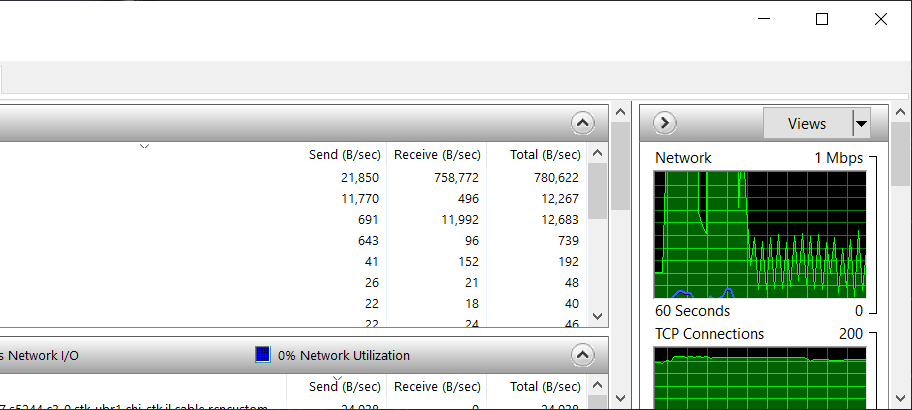Click main pane scrollbar up arrow

pos(620,112)
